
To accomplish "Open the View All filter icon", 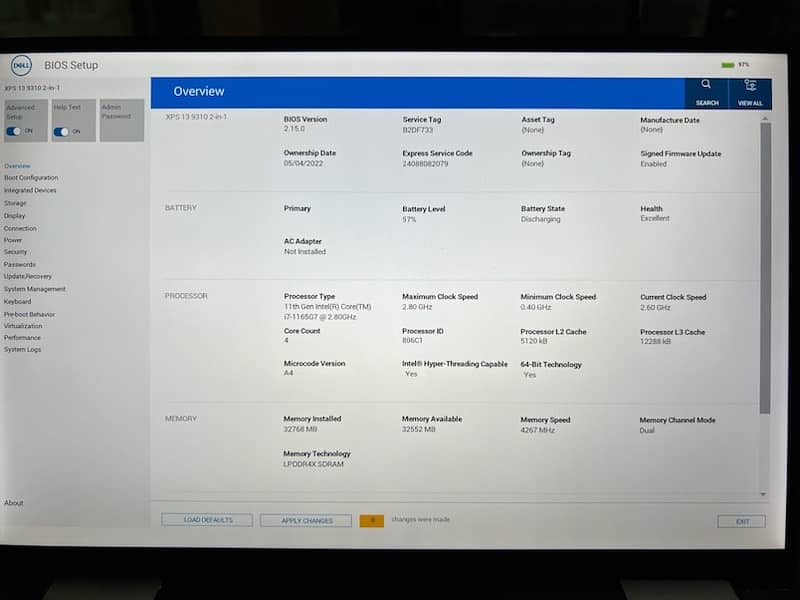I will pyautogui.click(x=750, y=86).
